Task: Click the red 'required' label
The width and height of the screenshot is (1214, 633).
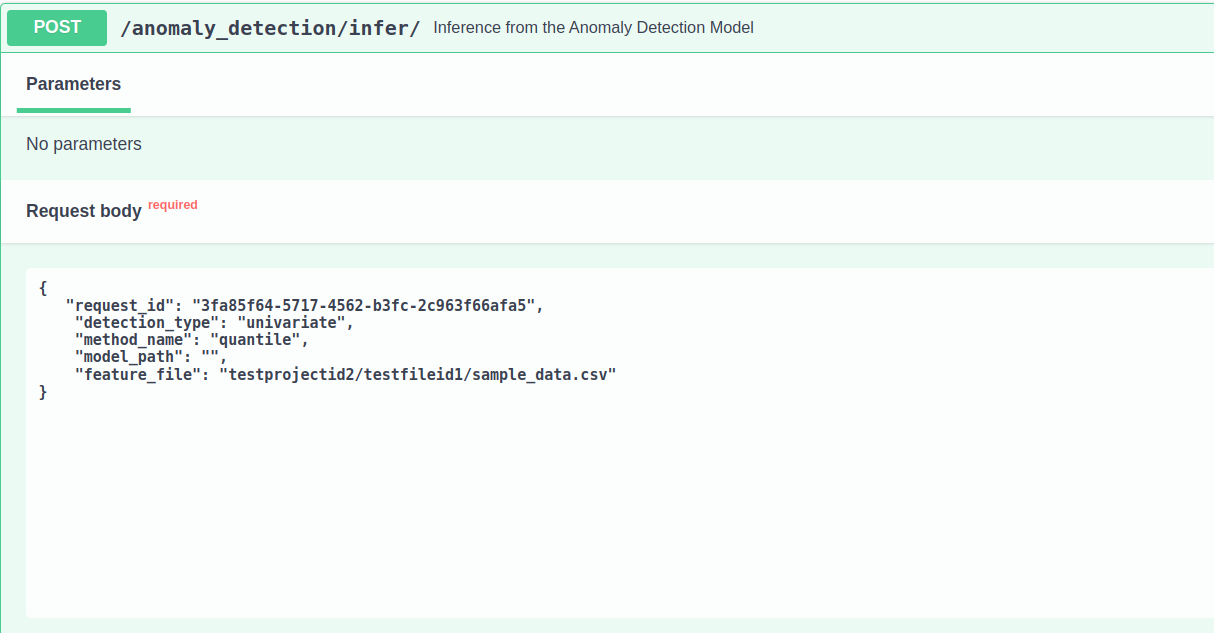Action: (x=173, y=205)
